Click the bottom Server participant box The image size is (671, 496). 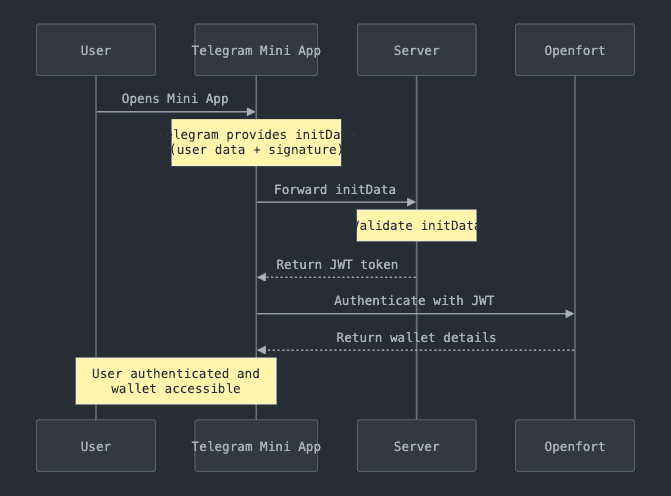pyautogui.click(x=416, y=446)
